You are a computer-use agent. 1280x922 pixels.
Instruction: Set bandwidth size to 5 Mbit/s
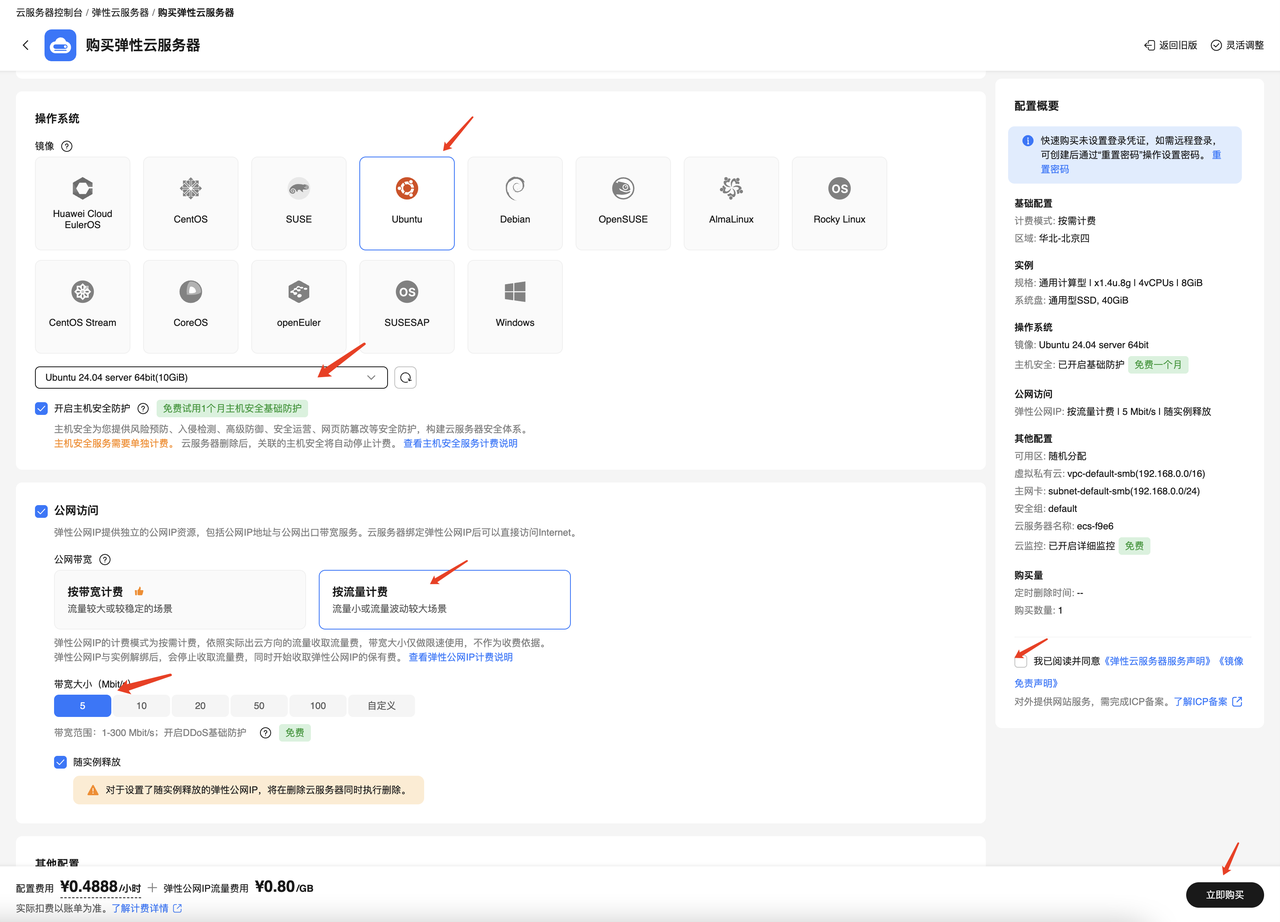click(82, 705)
